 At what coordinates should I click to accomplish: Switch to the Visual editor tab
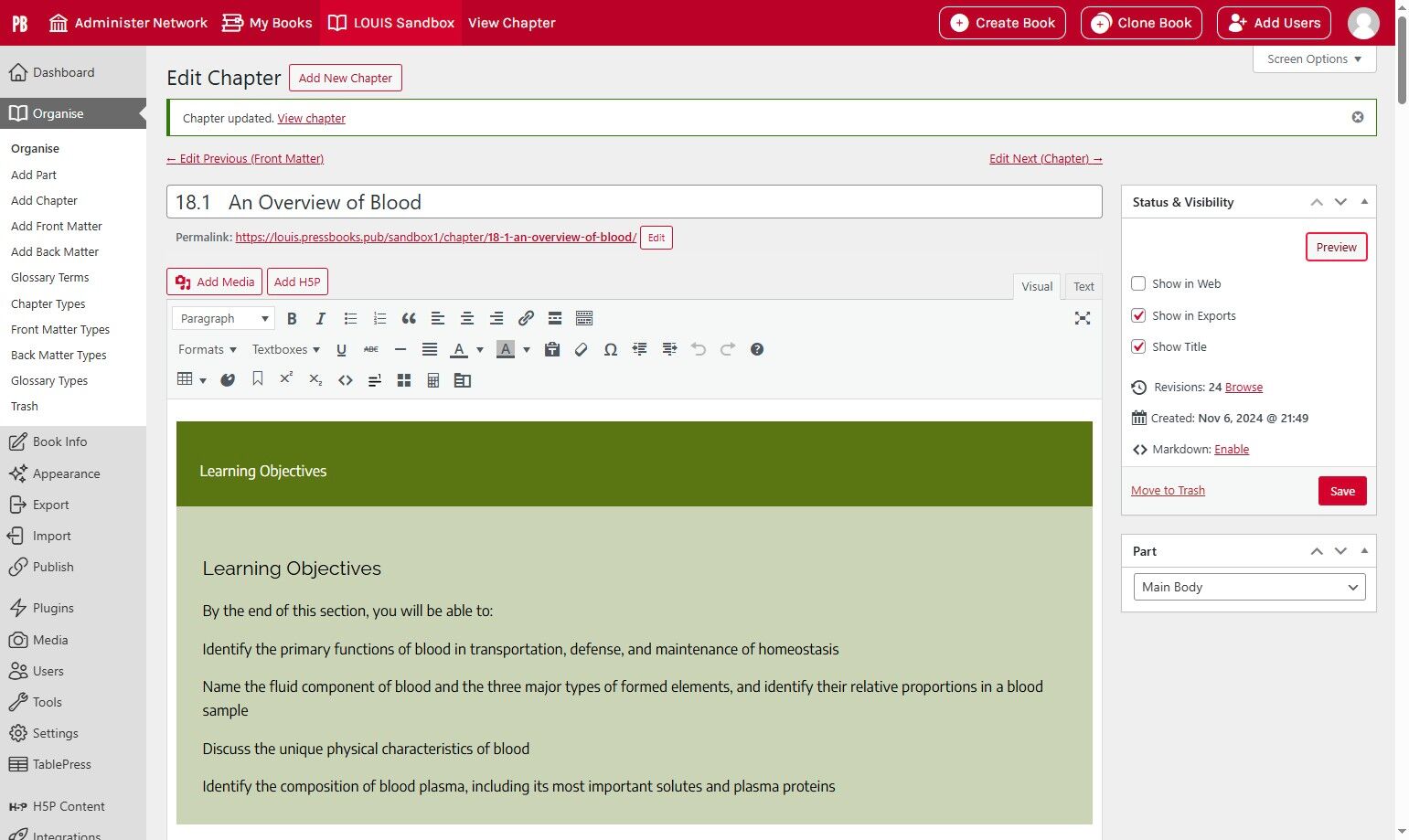pyautogui.click(x=1037, y=286)
